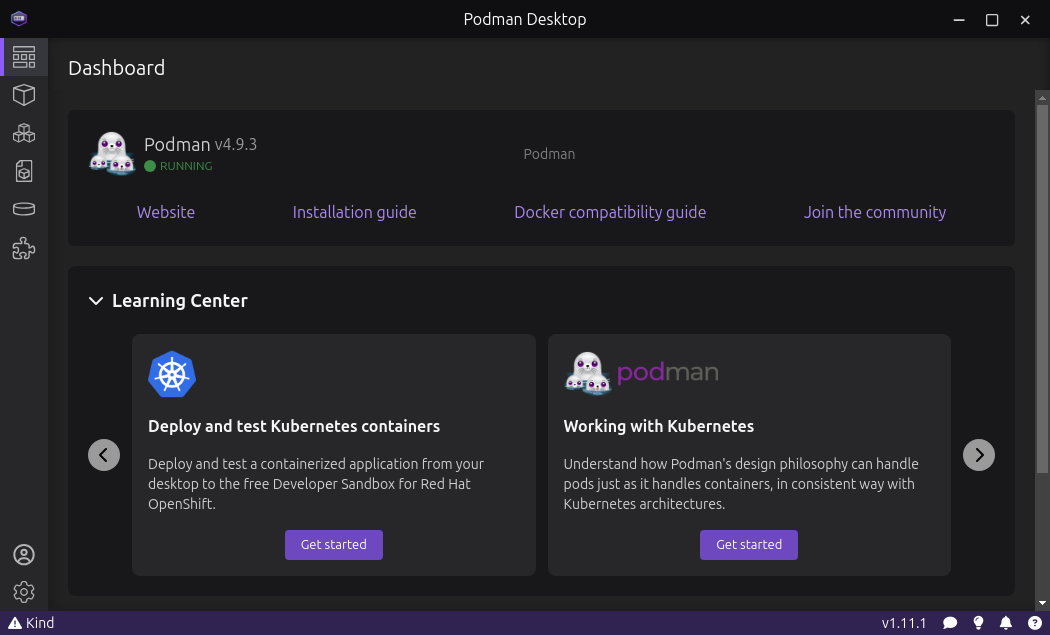
Task: Open the Extensions puzzle icon
Action: (24, 249)
